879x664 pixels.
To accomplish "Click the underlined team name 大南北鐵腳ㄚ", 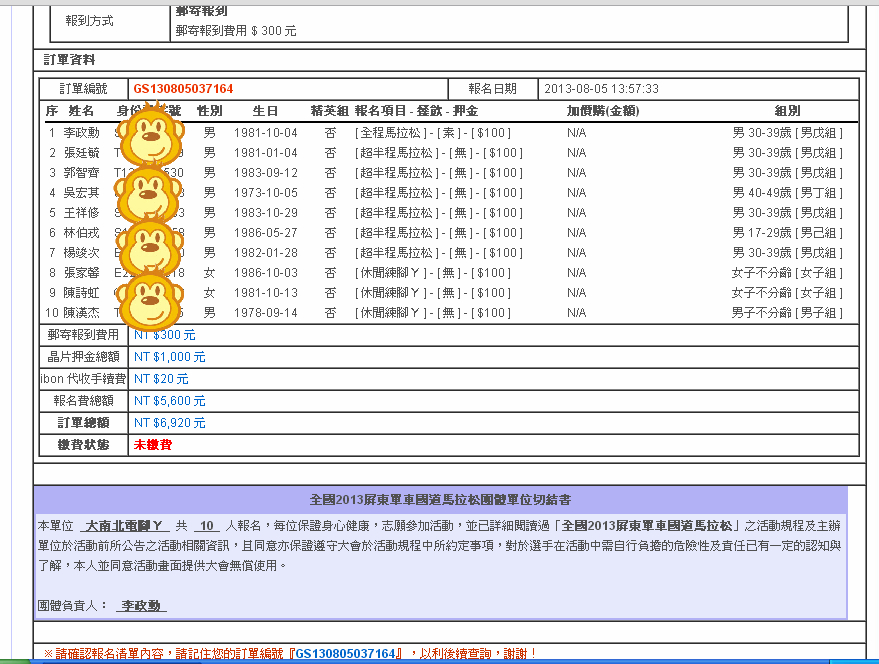I will (x=125, y=526).
